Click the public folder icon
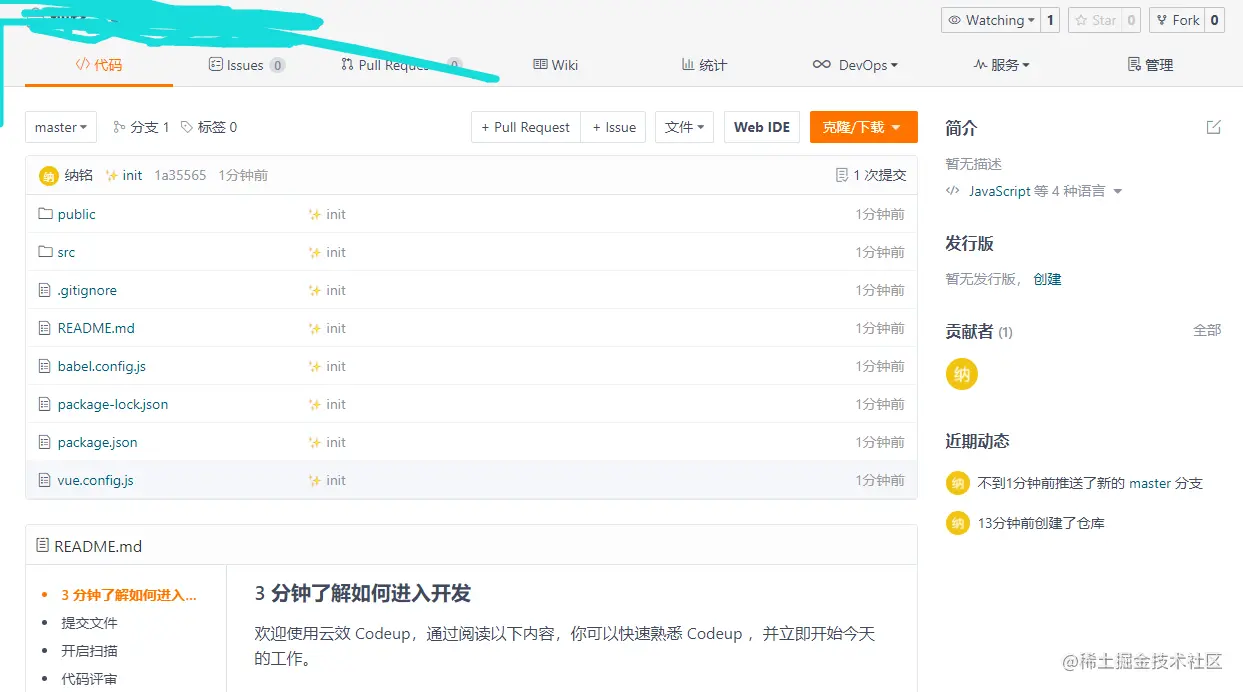 pyautogui.click(x=45, y=214)
